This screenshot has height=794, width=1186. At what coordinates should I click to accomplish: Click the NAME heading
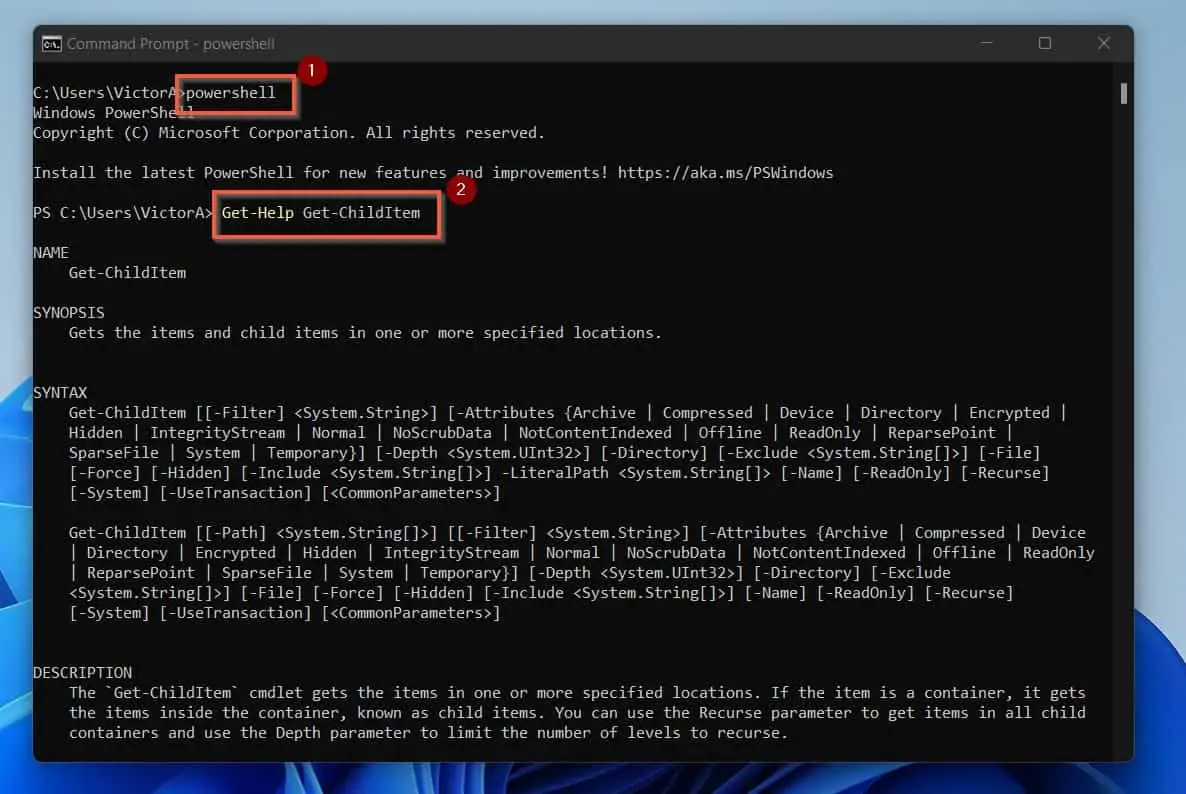(x=51, y=253)
